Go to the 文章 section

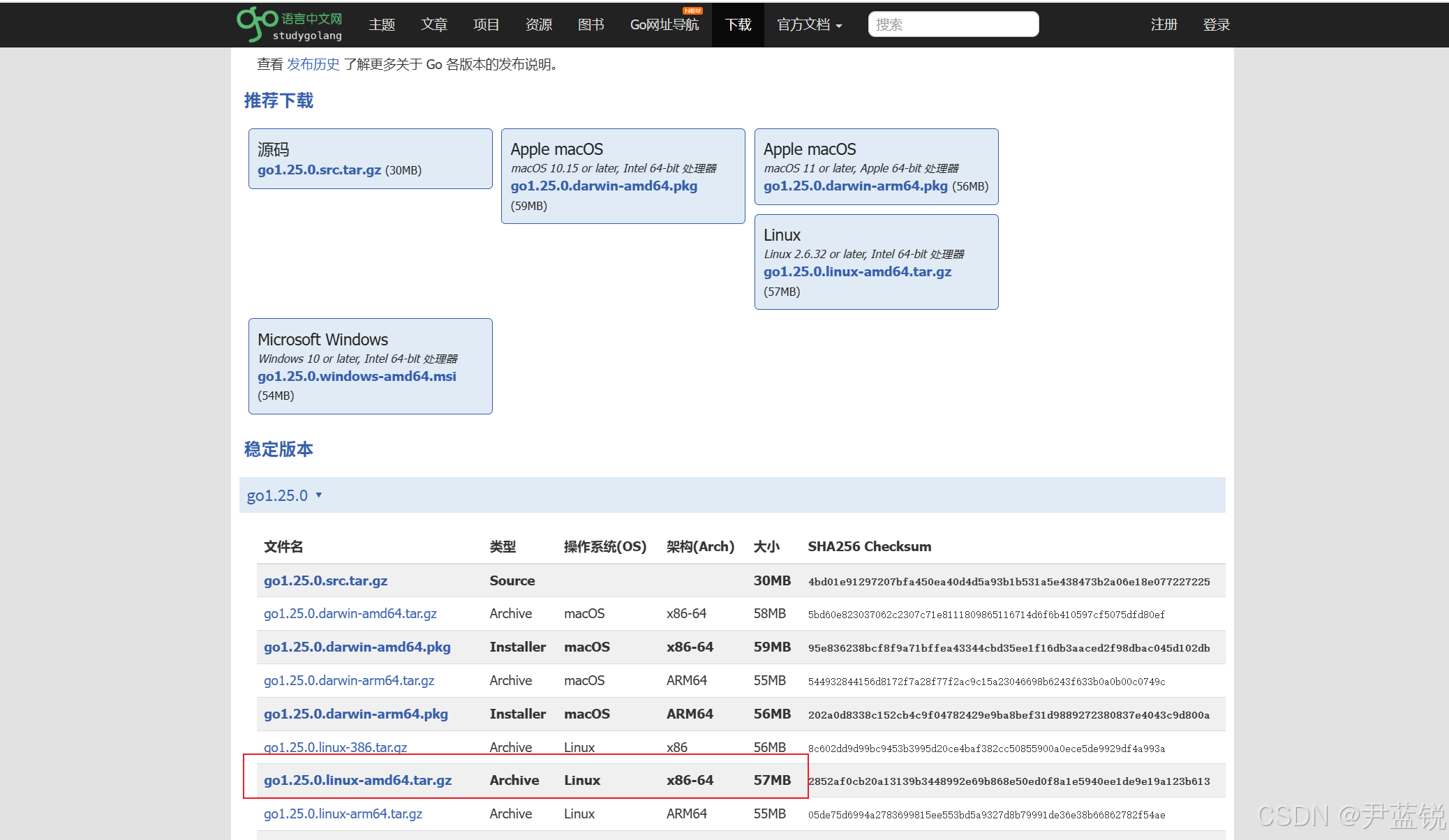[433, 25]
